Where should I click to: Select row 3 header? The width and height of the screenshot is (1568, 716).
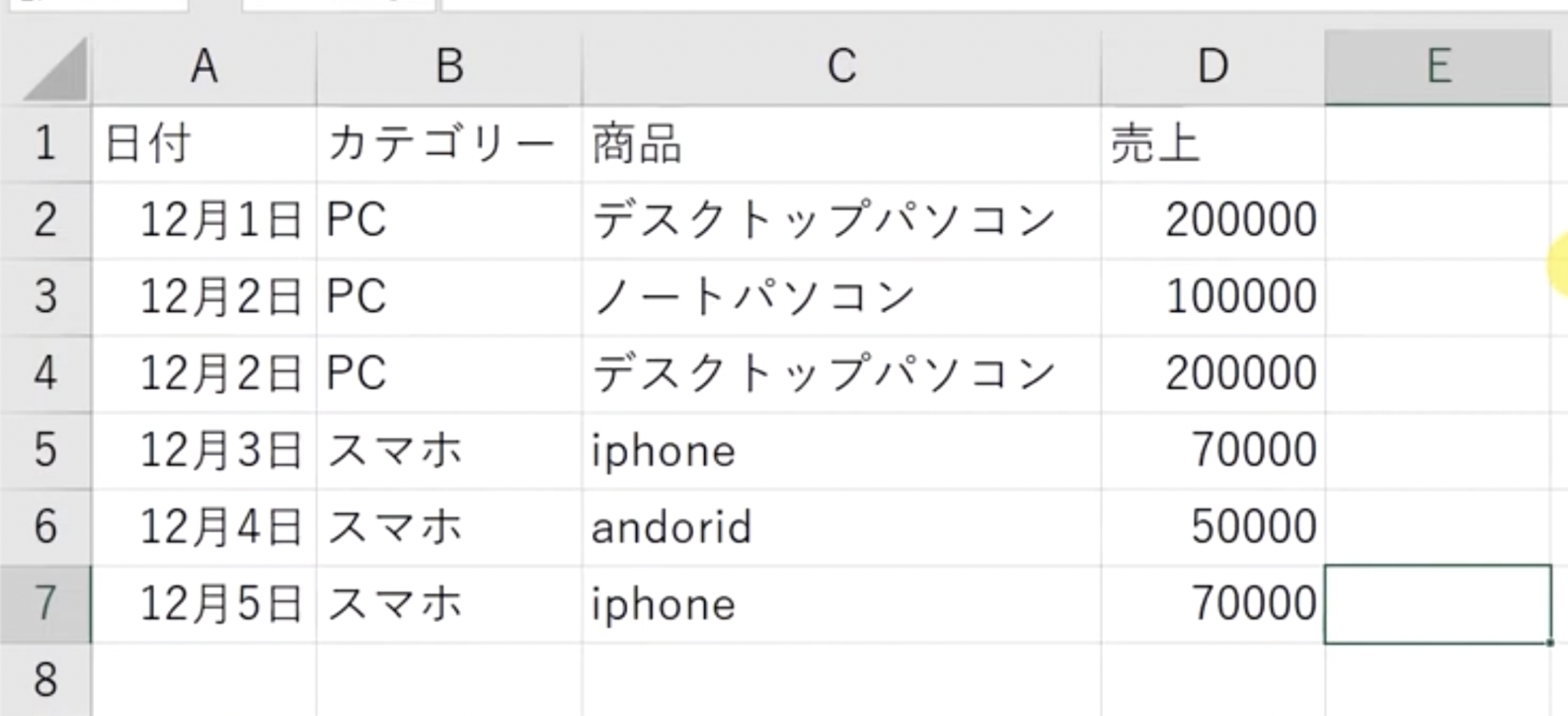coord(45,297)
